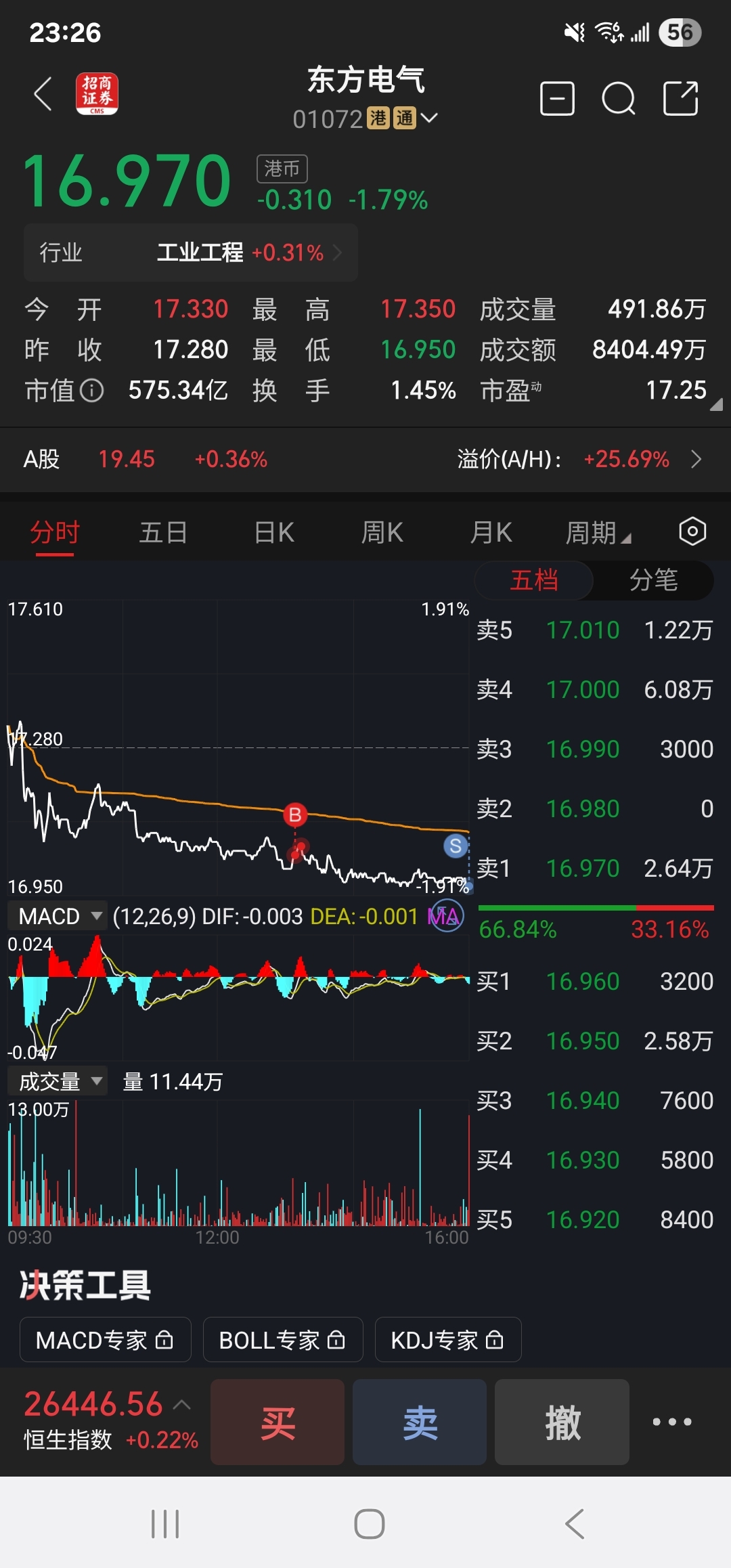The height and width of the screenshot is (1568, 731).
Task: Switch to the 五日 tab
Action: pyautogui.click(x=163, y=532)
